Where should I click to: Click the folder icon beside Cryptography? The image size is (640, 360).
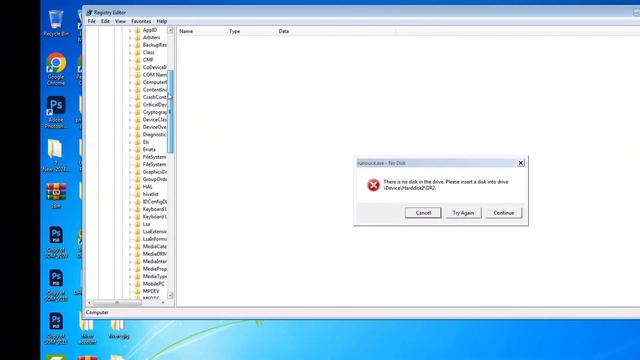coord(138,112)
